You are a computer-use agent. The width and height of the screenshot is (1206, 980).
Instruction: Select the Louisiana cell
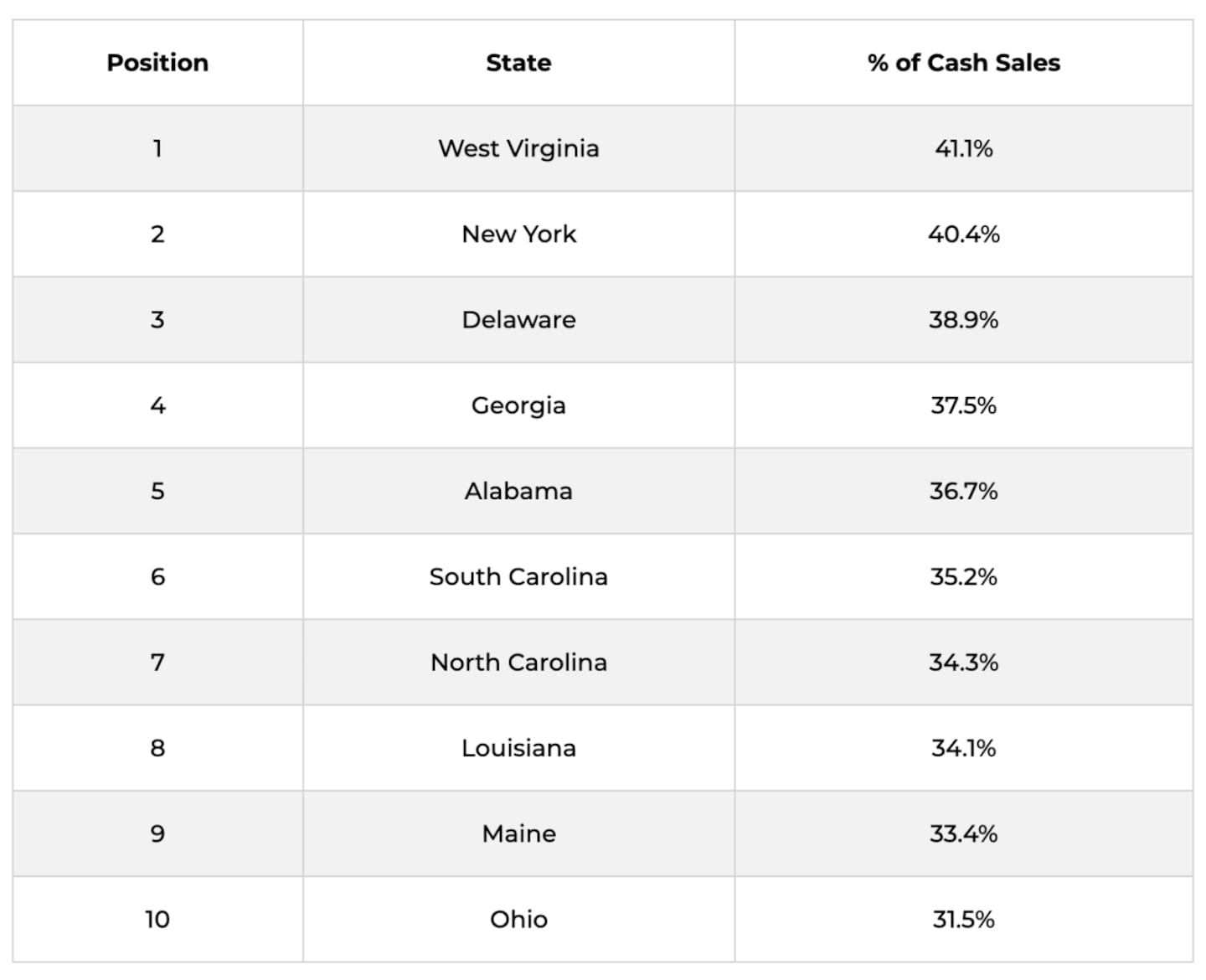[518, 748]
